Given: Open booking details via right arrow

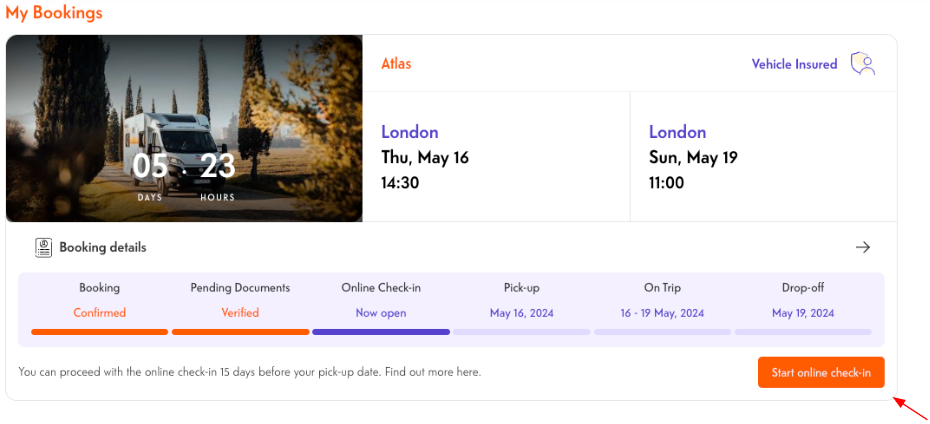Looking at the screenshot, I should pos(863,247).
